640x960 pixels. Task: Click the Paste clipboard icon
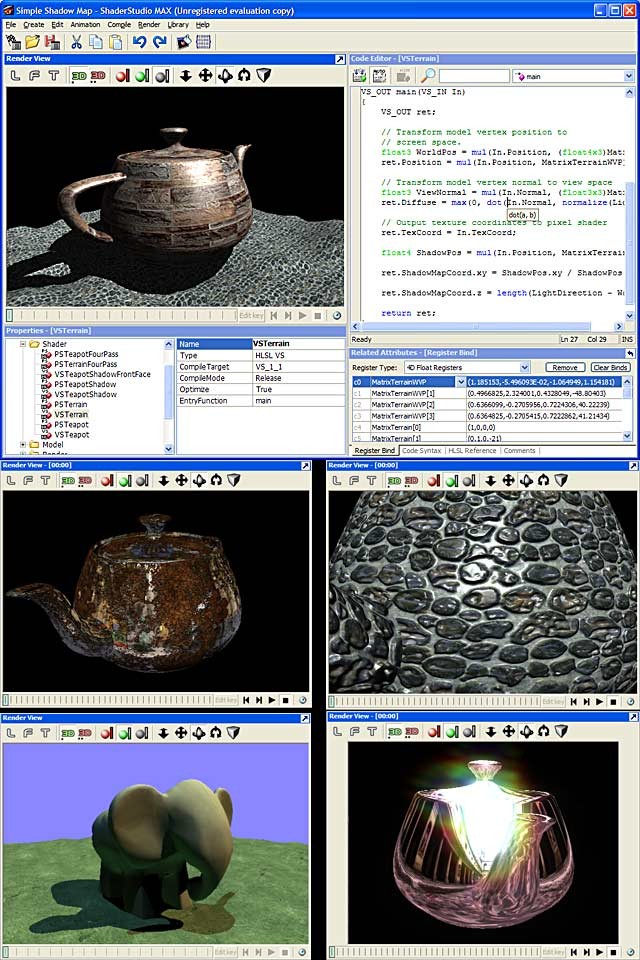point(115,42)
